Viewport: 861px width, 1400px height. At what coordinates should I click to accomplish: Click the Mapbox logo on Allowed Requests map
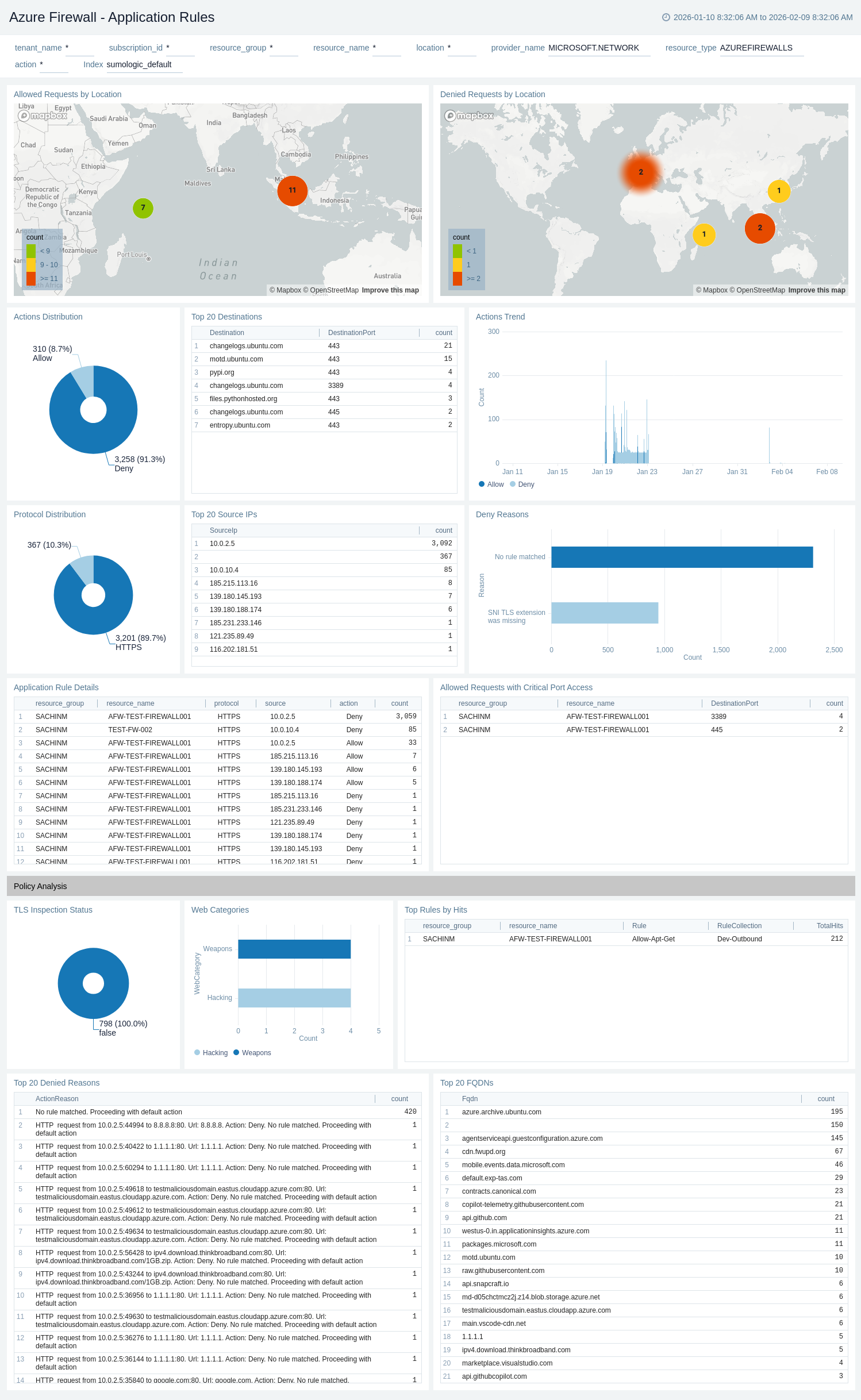pyautogui.click(x=43, y=116)
